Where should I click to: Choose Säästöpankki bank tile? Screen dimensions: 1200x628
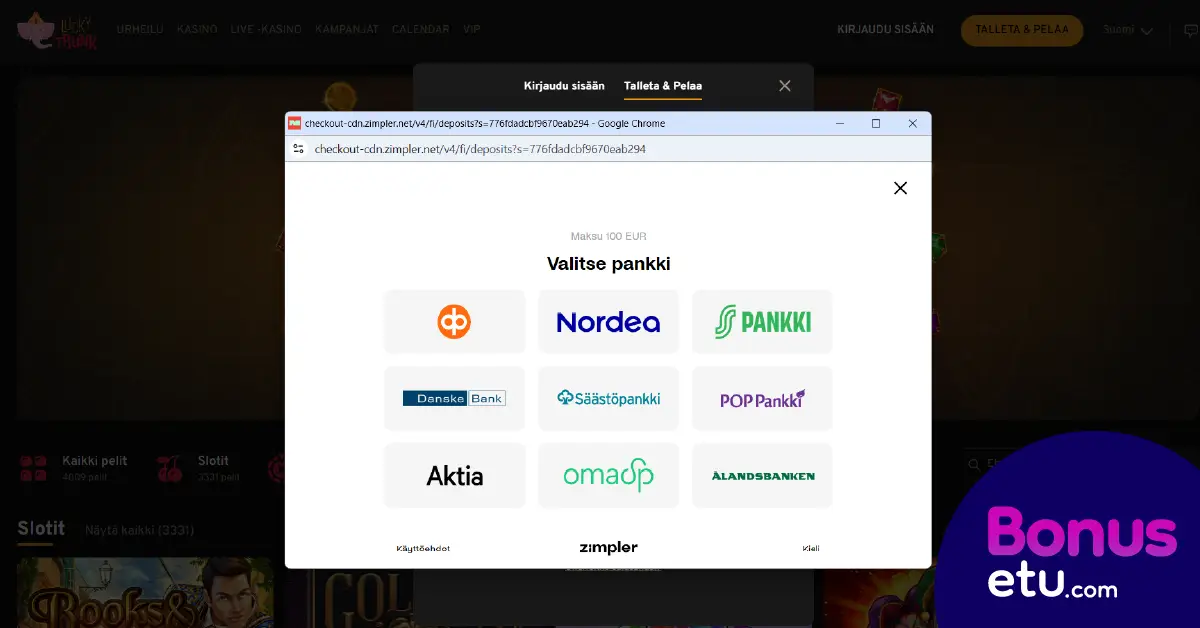click(608, 398)
